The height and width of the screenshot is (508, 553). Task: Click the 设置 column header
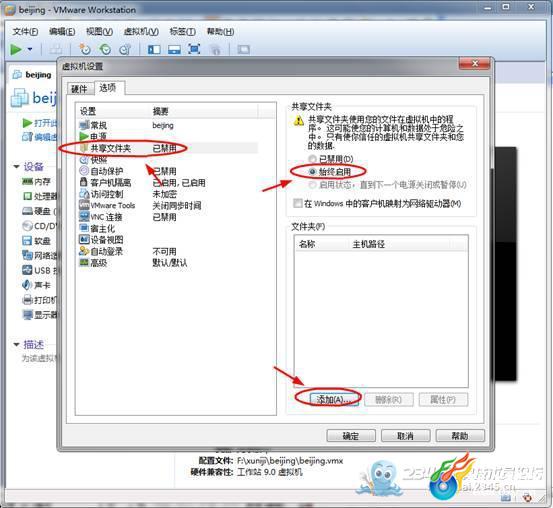tap(113, 111)
